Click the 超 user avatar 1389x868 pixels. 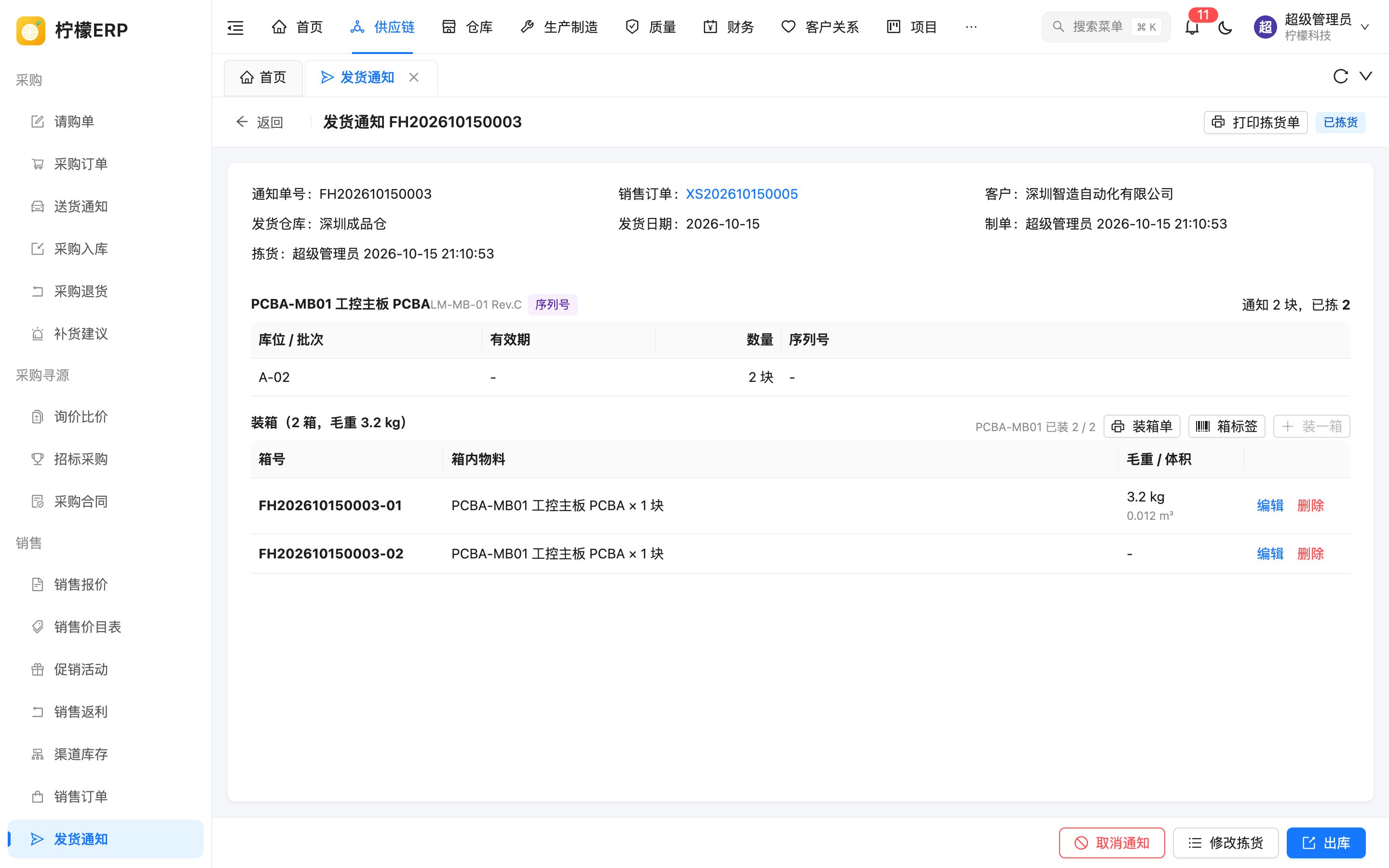tap(1265, 27)
